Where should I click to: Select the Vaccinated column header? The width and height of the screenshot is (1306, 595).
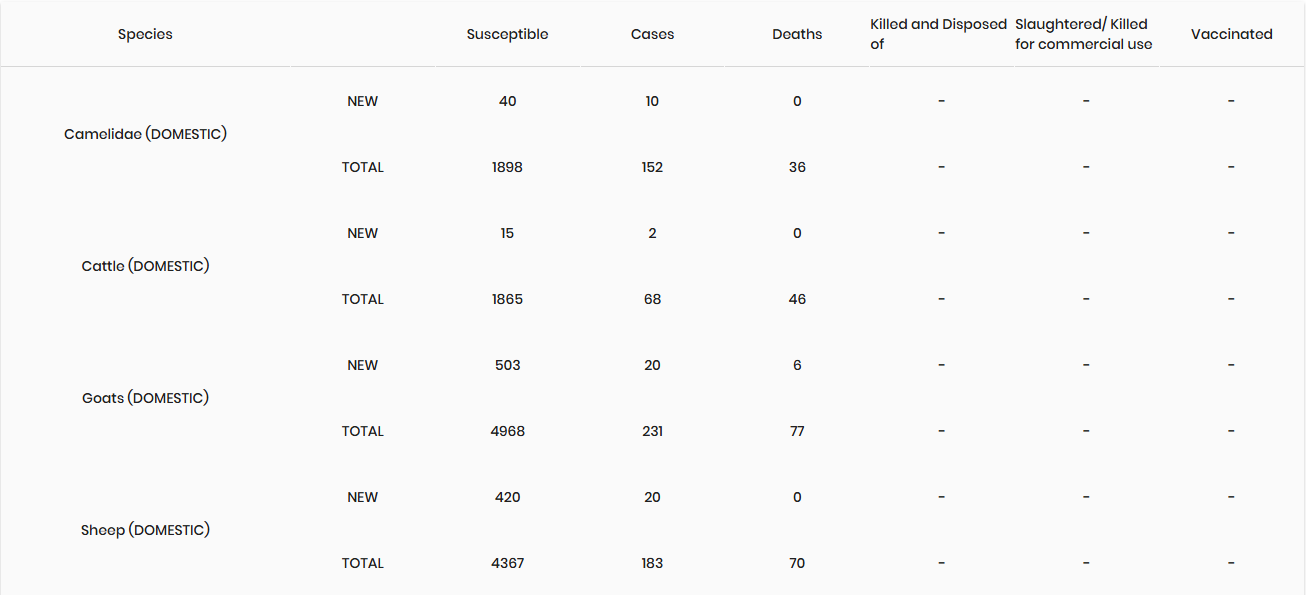(x=1231, y=34)
